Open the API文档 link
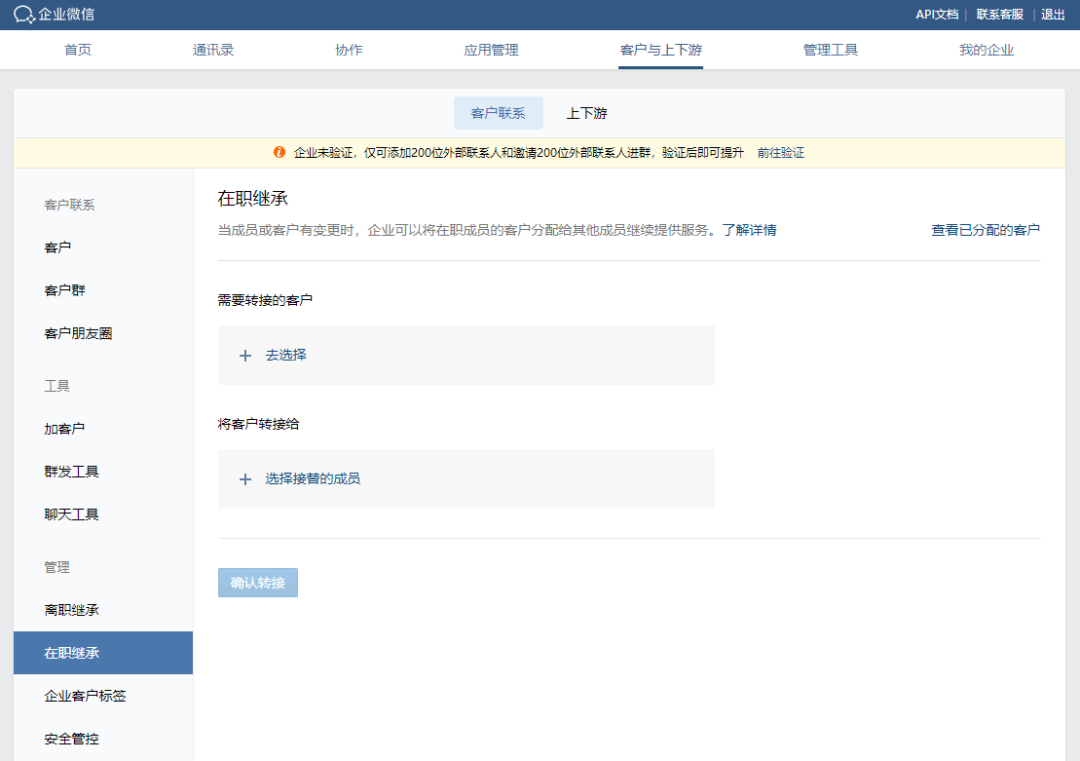The image size is (1080, 761). pos(936,14)
